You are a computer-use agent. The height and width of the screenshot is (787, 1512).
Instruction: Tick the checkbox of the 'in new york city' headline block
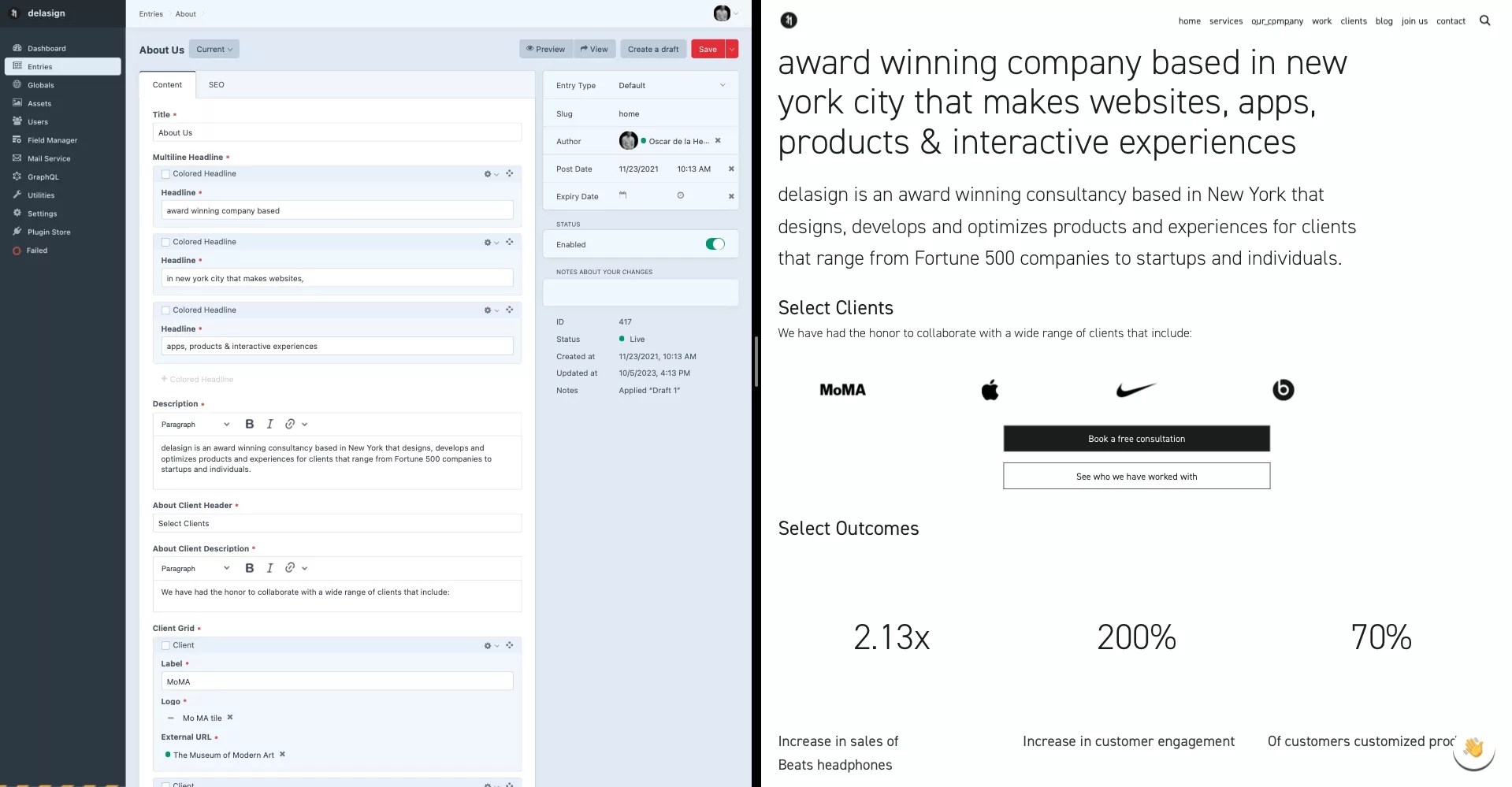point(165,243)
